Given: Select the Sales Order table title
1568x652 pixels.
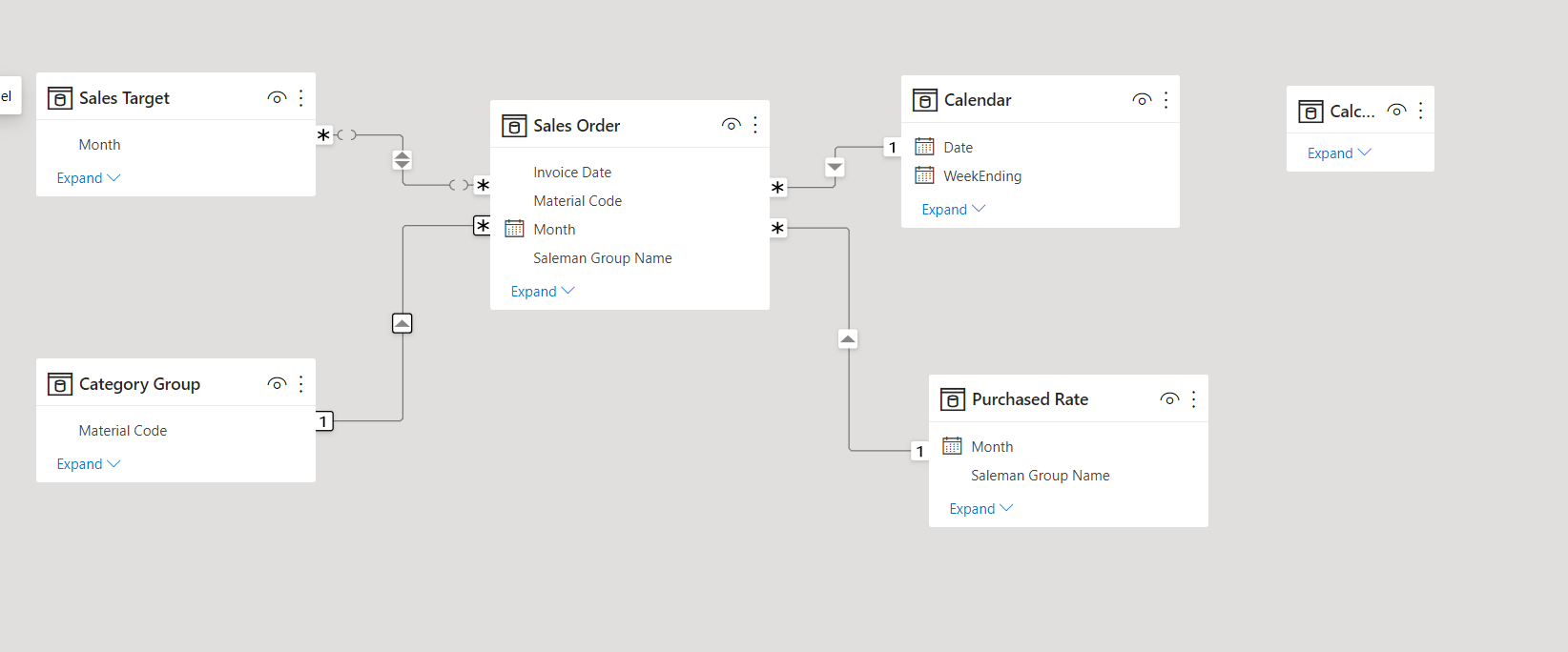Looking at the screenshot, I should pyautogui.click(x=577, y=126).
